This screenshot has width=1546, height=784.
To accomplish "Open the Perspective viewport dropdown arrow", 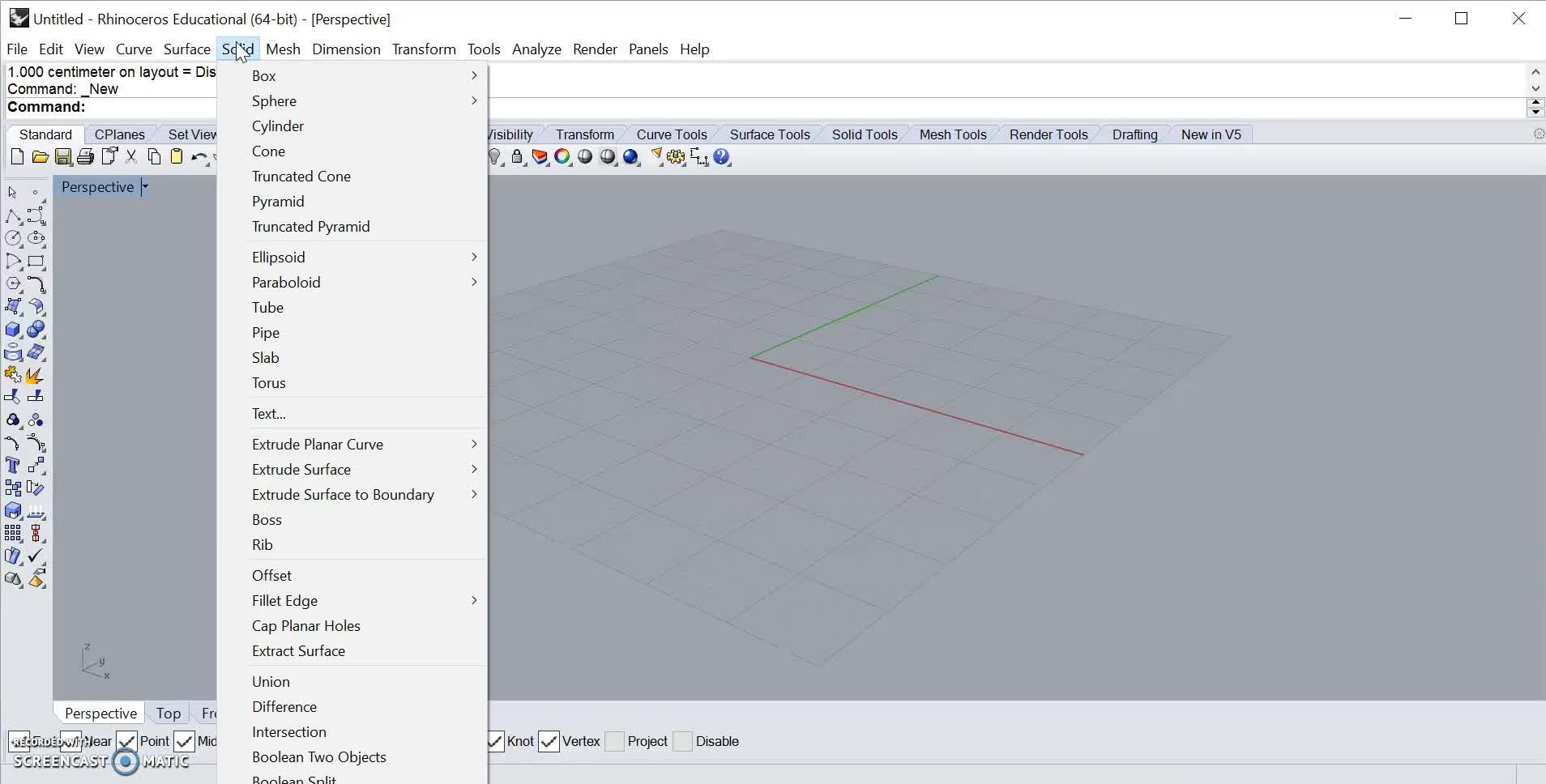I will coord(145,187).
